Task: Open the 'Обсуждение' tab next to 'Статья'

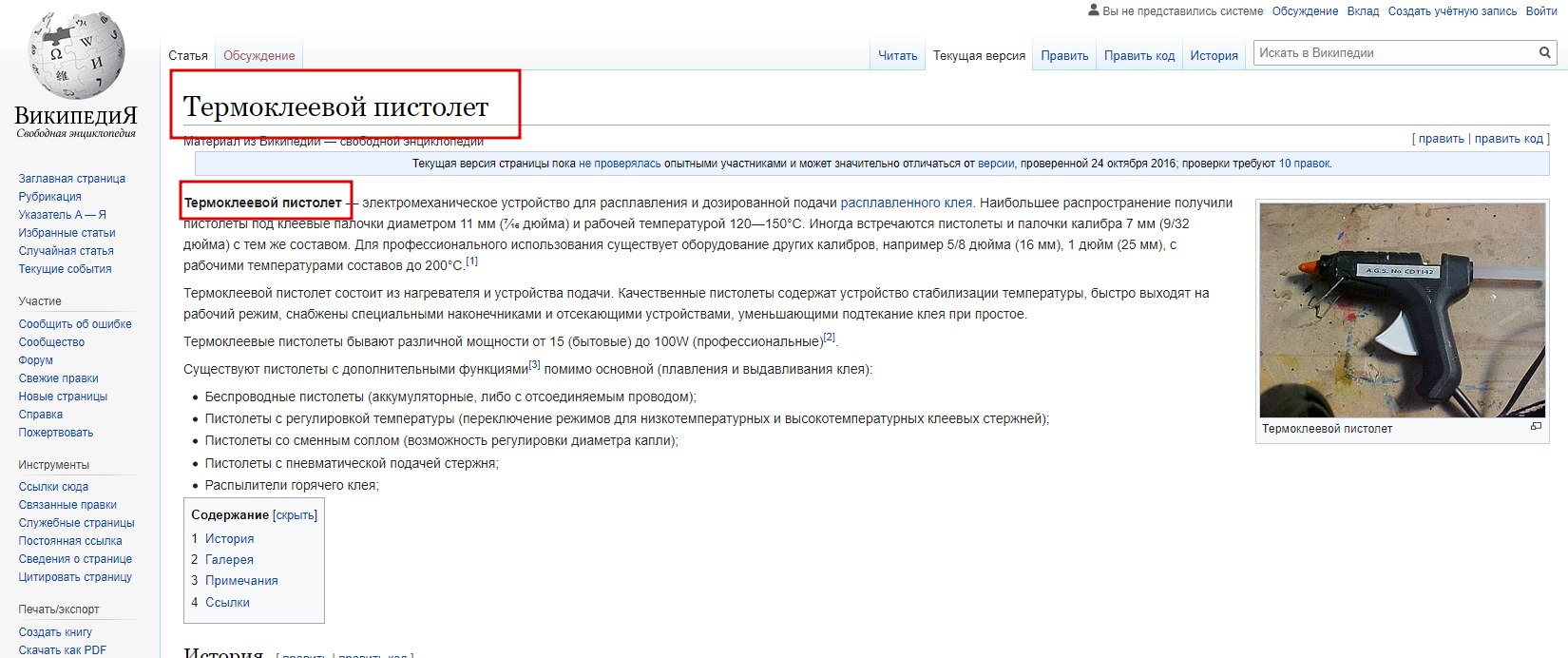Action: tap(258, 55)
